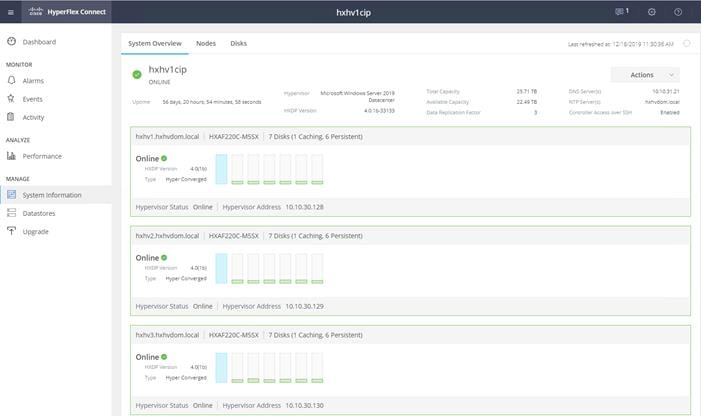
Task: Open the help question mark icon
Action: [678, 12]
